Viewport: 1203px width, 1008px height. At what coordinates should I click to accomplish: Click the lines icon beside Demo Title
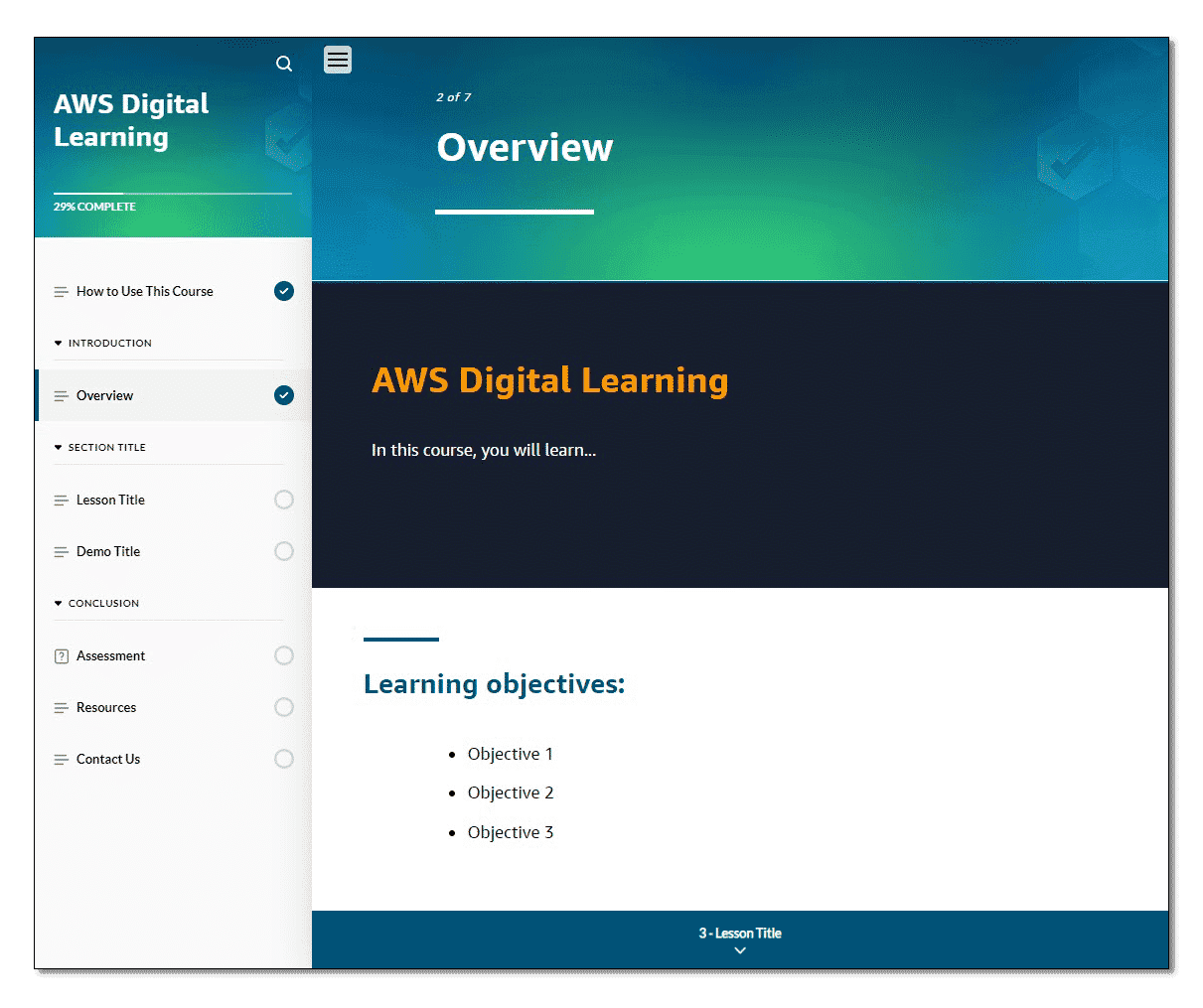point(61,552)
